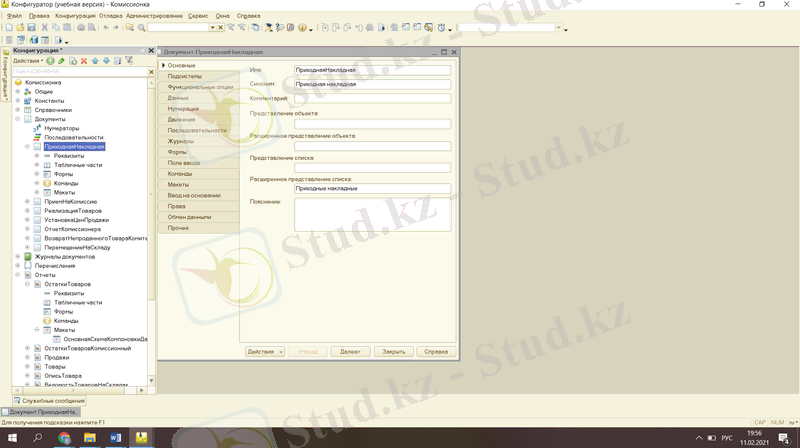Expand the Константы tree node

click(18, 101)
